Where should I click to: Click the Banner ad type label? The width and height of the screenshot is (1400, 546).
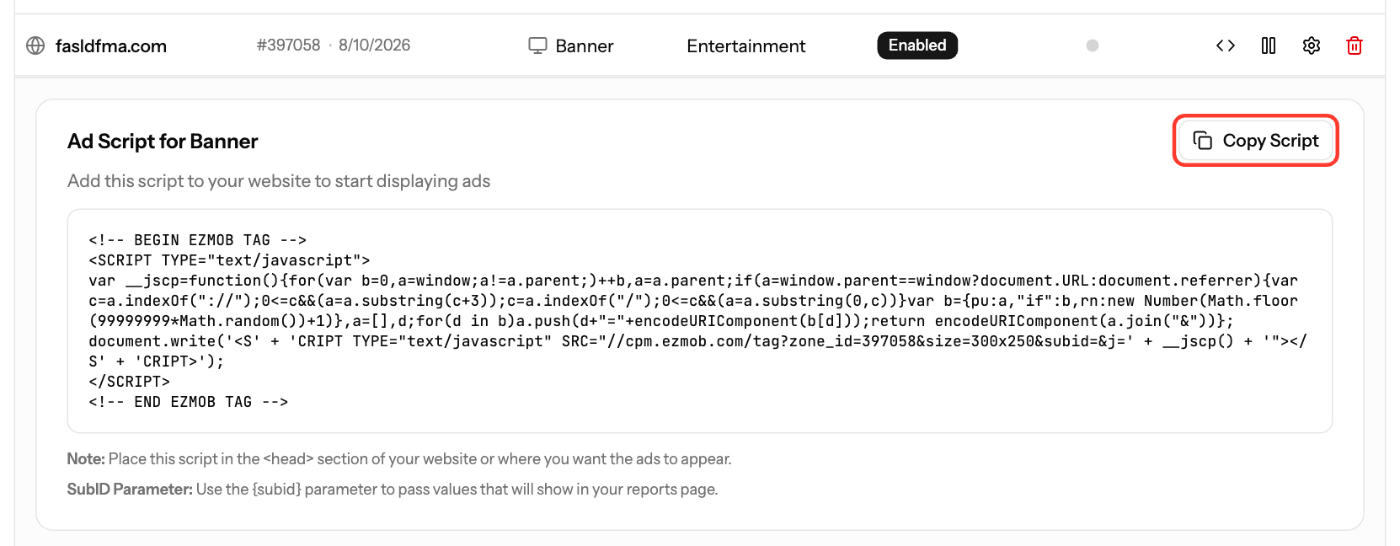[x=585, y=46]
